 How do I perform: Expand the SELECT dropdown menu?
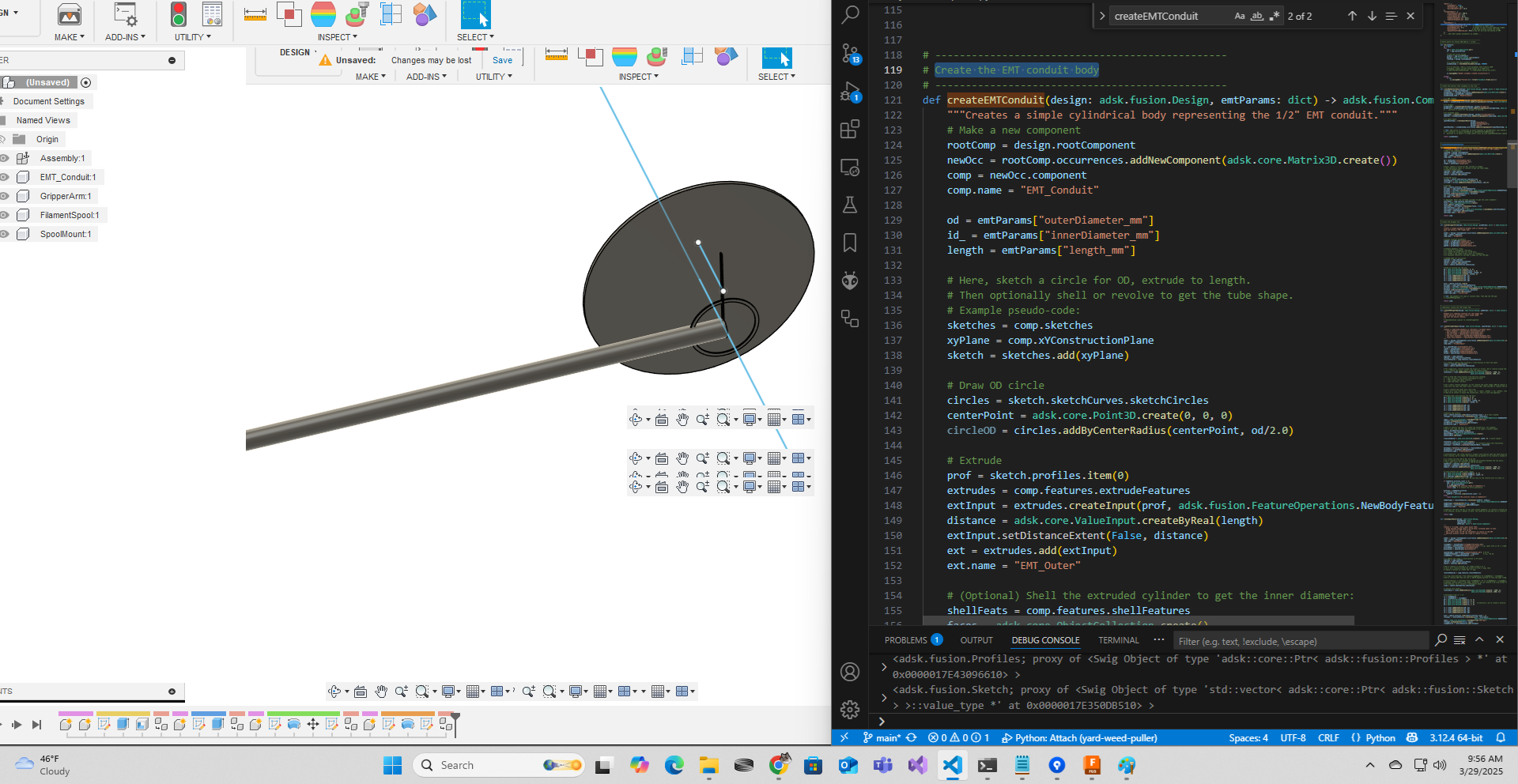click(475, 37)
